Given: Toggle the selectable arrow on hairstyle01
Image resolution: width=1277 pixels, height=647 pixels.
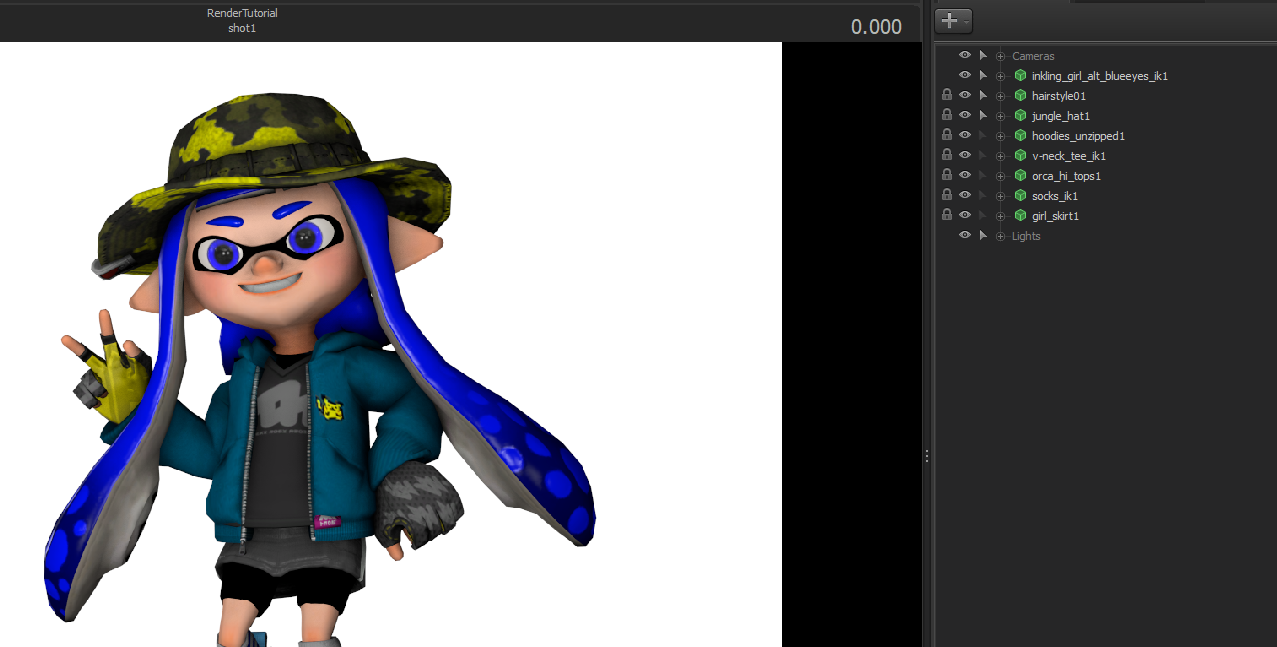Looking at the screenshot, I should click(983, 95).
